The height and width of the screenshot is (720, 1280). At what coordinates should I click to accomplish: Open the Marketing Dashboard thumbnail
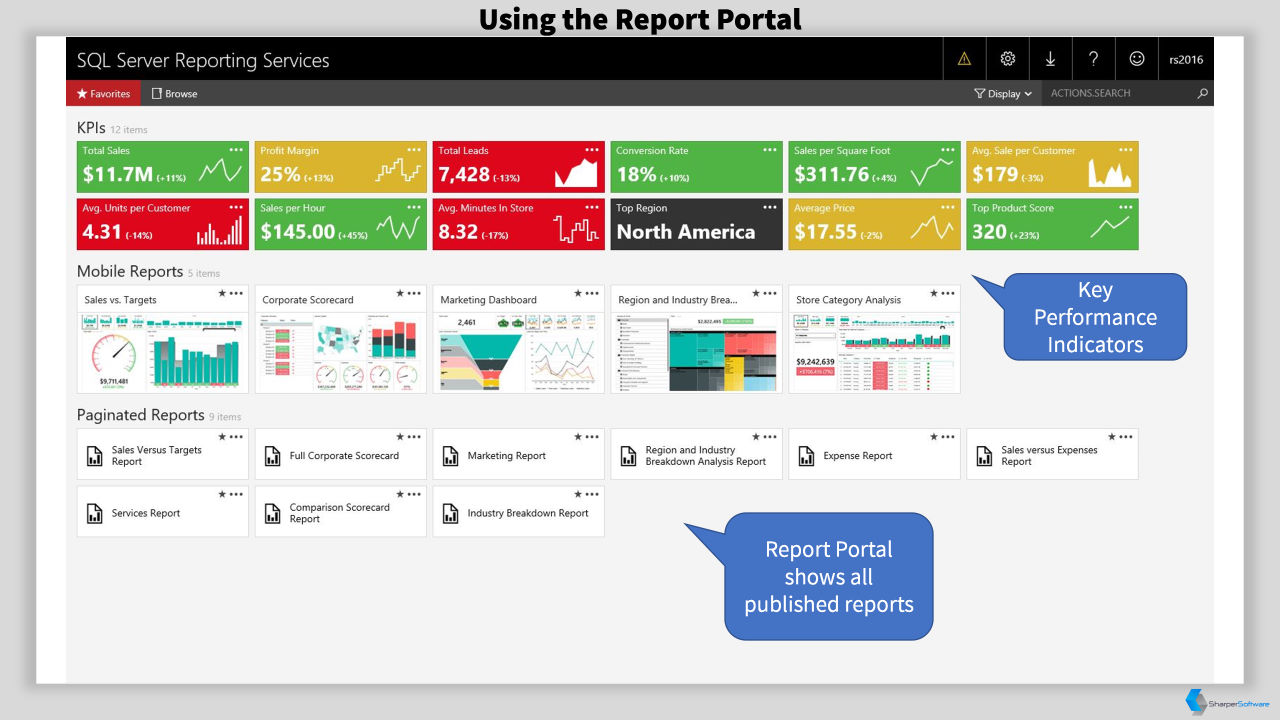point(519,352)
